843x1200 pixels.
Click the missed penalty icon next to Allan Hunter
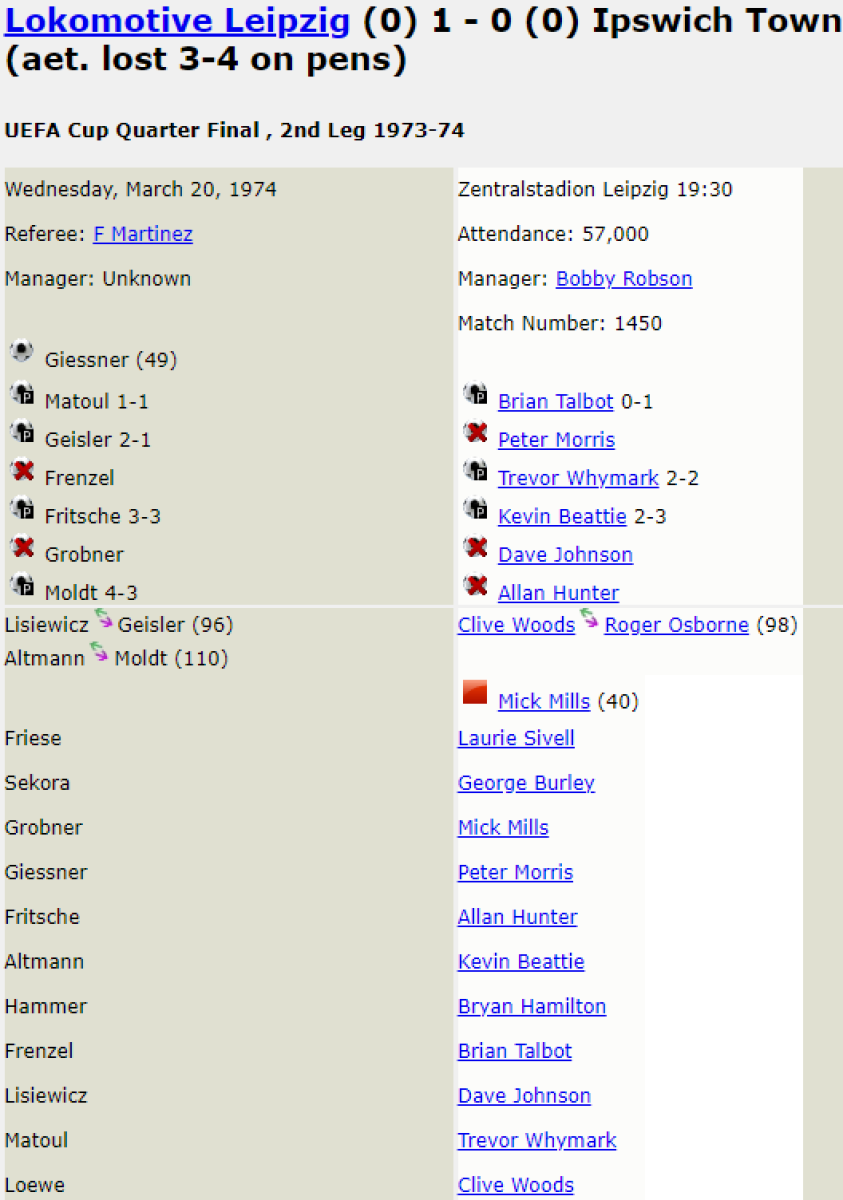pos(475,585)
